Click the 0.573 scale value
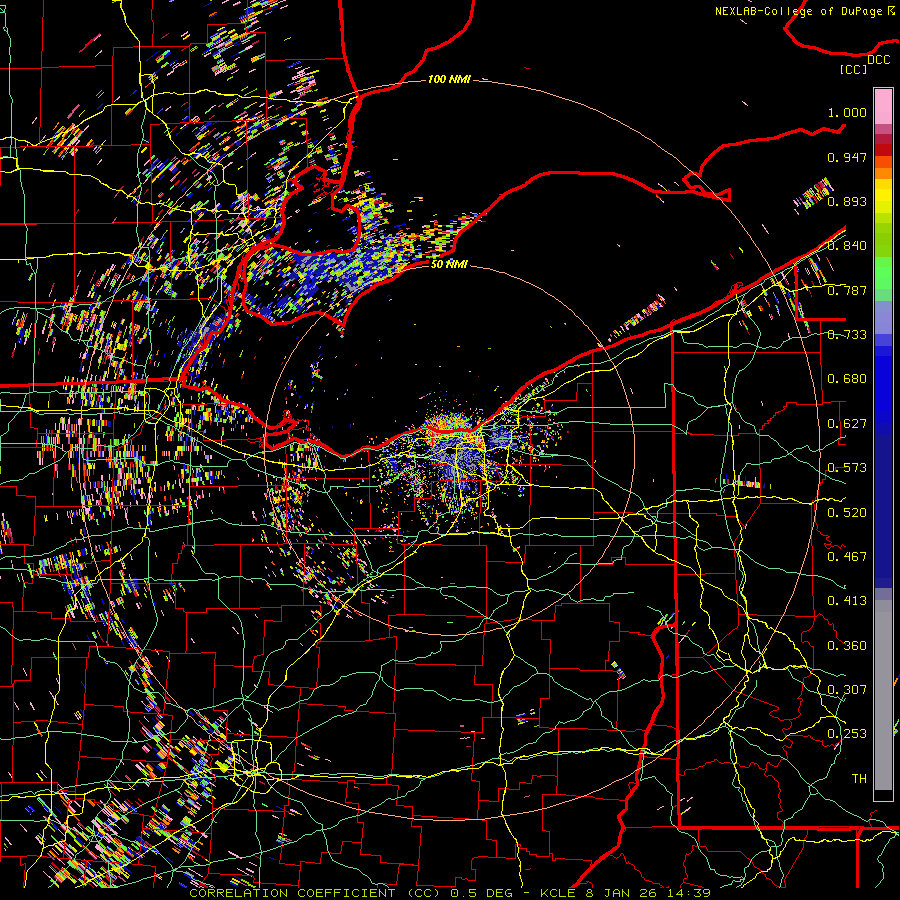Screen dimensions: 900x900 pos(847,468)
